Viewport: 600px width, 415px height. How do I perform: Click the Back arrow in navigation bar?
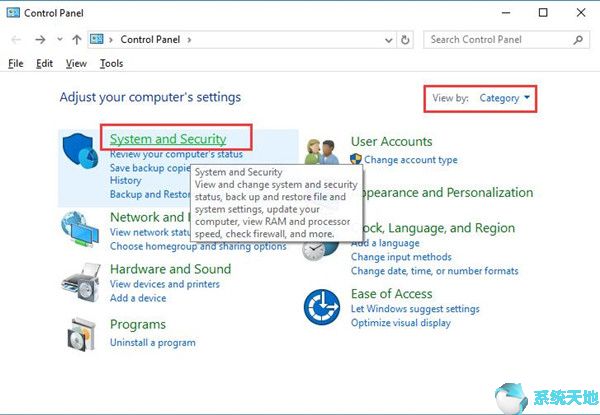[x=16, y=40]
